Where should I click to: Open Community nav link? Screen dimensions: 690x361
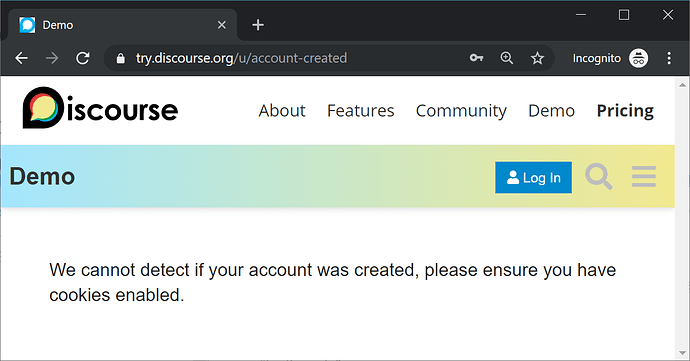coord(461,111)
